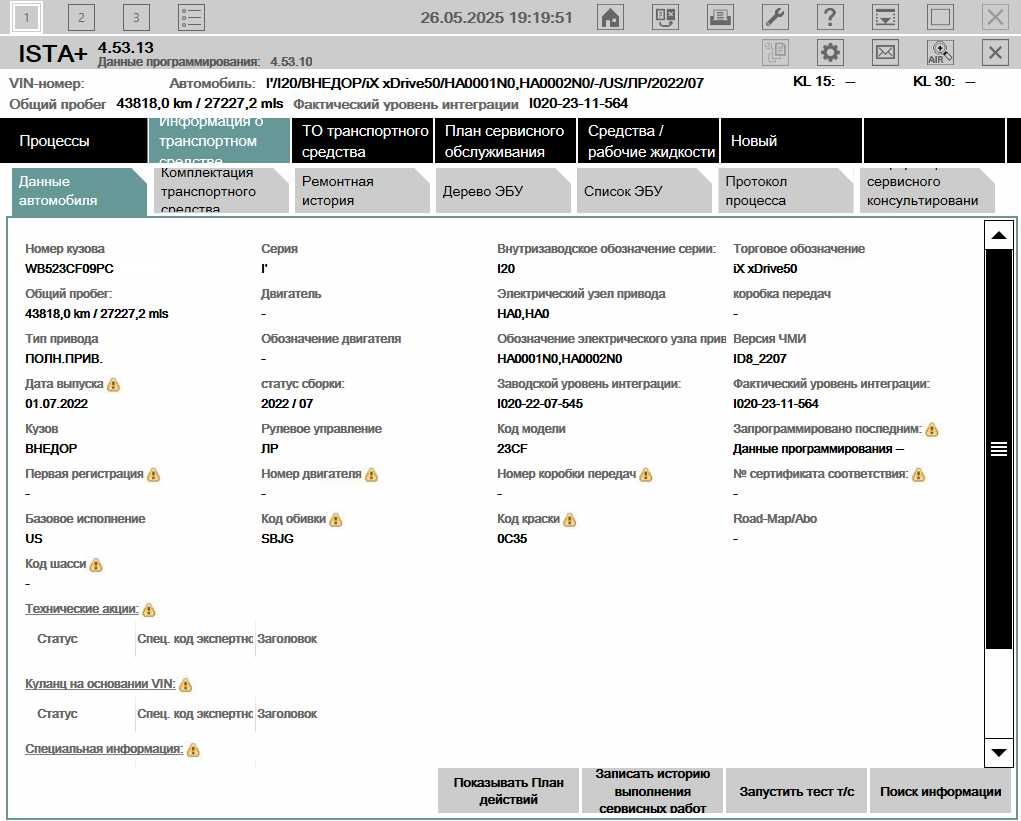Click model code value 23CF
This screenshot has width=1021, height=821.
(x=512, y=449)
